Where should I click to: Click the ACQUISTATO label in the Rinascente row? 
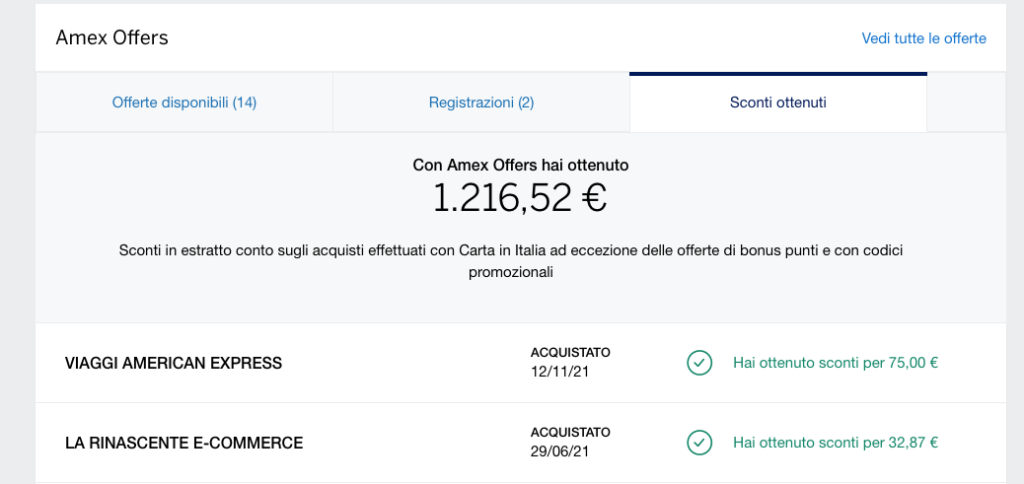570,432
